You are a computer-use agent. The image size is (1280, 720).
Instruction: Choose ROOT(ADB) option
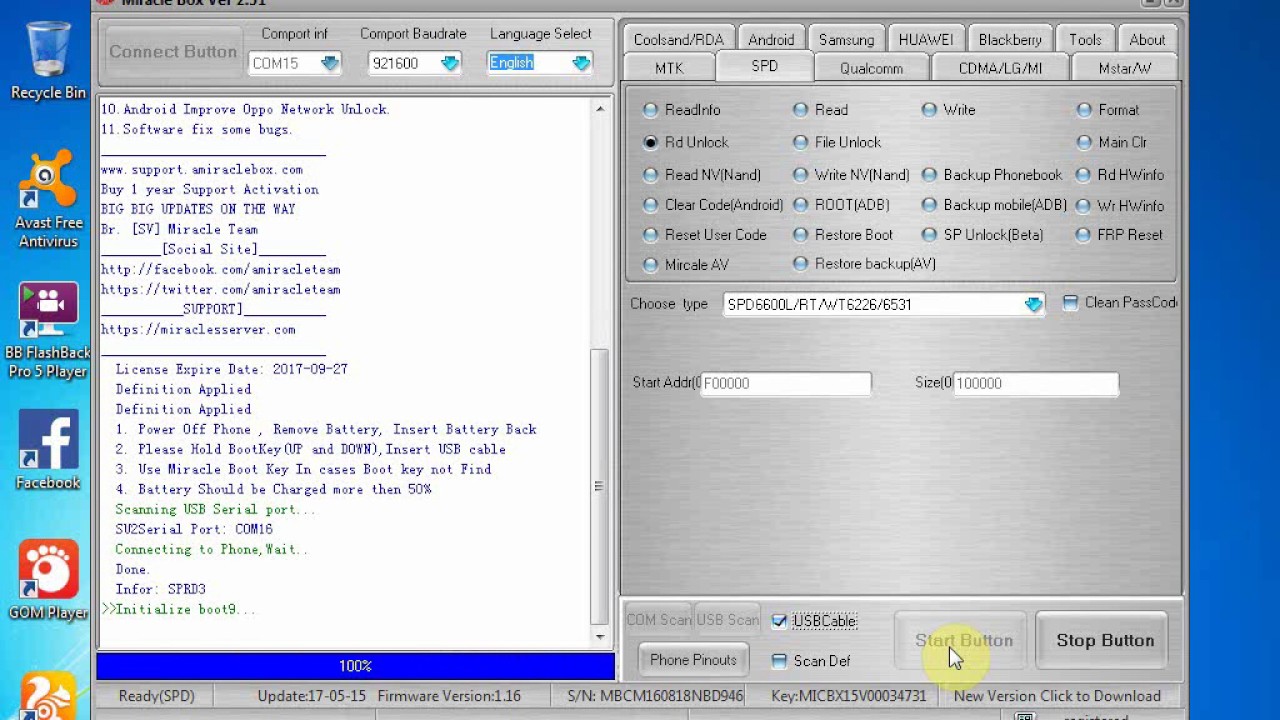coord(841,205)
